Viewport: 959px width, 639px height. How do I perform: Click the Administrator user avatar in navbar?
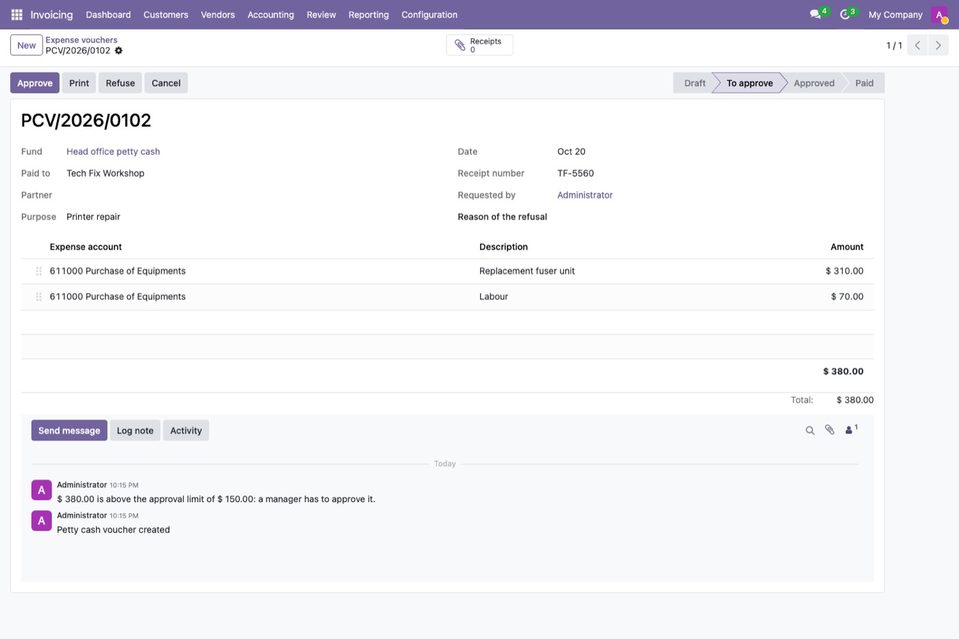pos(939,15)
